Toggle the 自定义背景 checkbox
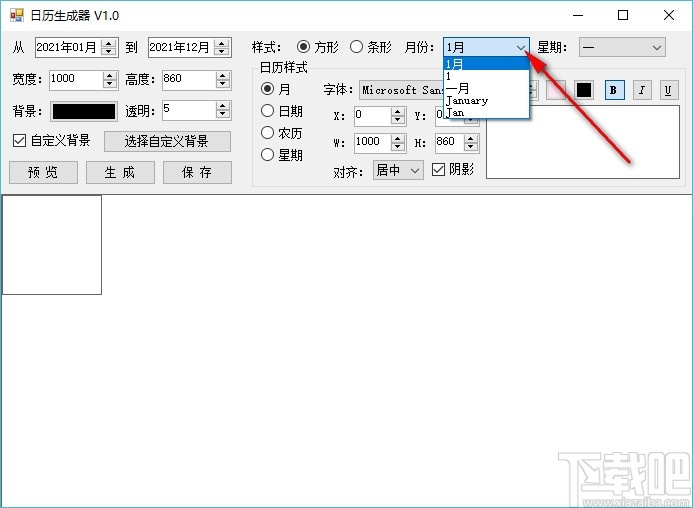This screenshot has width=693, height=508. [x=19, y=141]
